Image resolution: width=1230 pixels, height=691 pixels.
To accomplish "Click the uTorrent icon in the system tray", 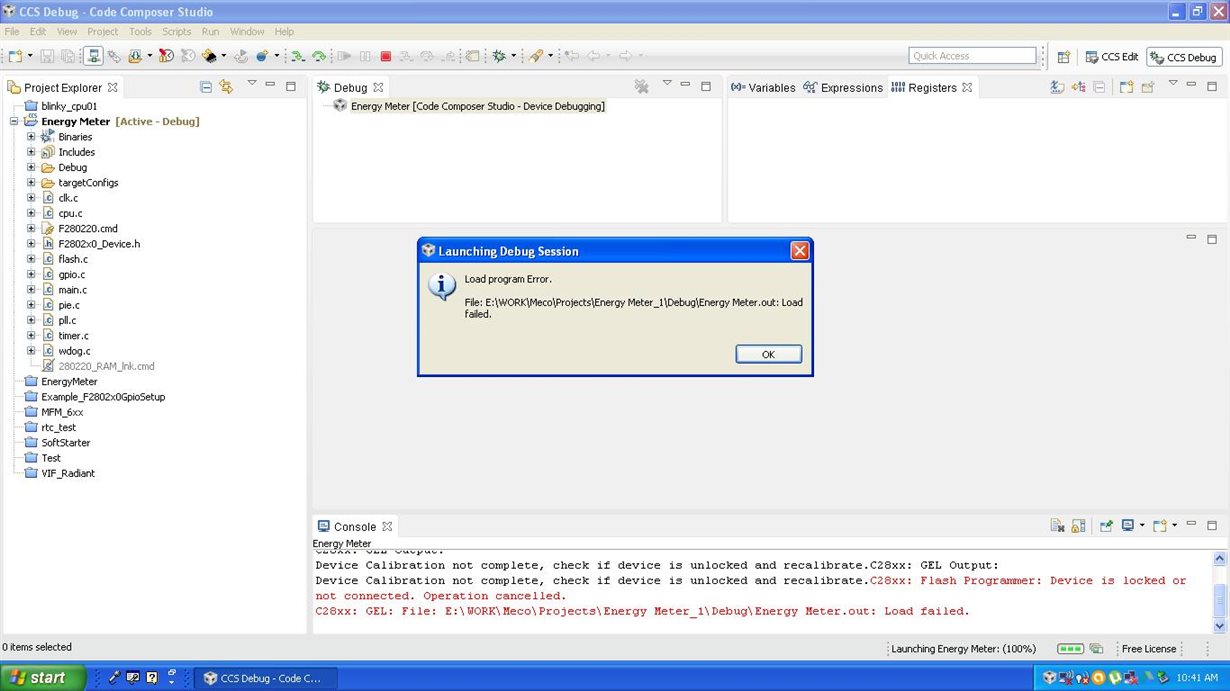I will pos(1114,678).
